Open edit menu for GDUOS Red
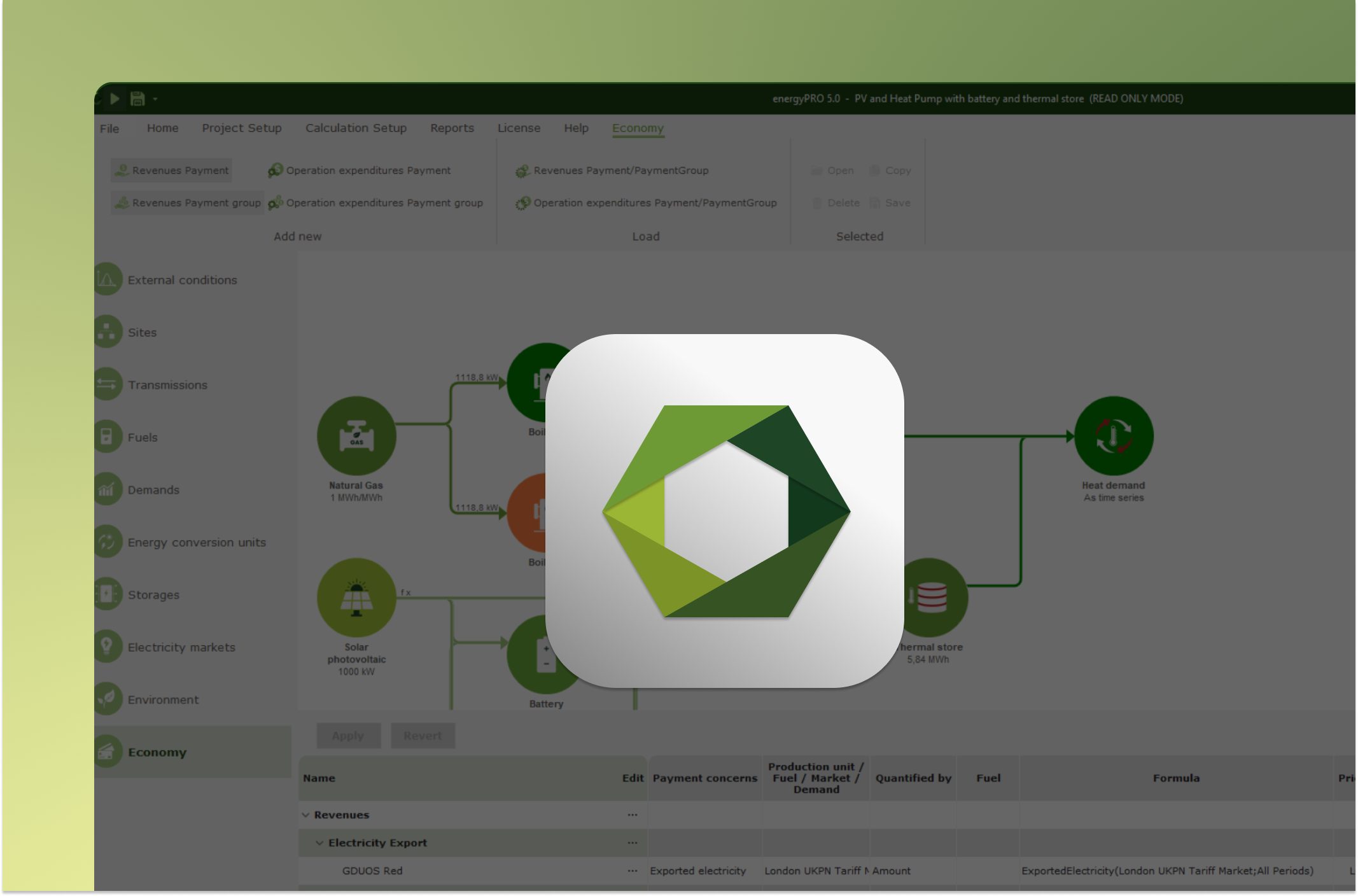This screenshot has width=1358, height=896. point(632,871)
